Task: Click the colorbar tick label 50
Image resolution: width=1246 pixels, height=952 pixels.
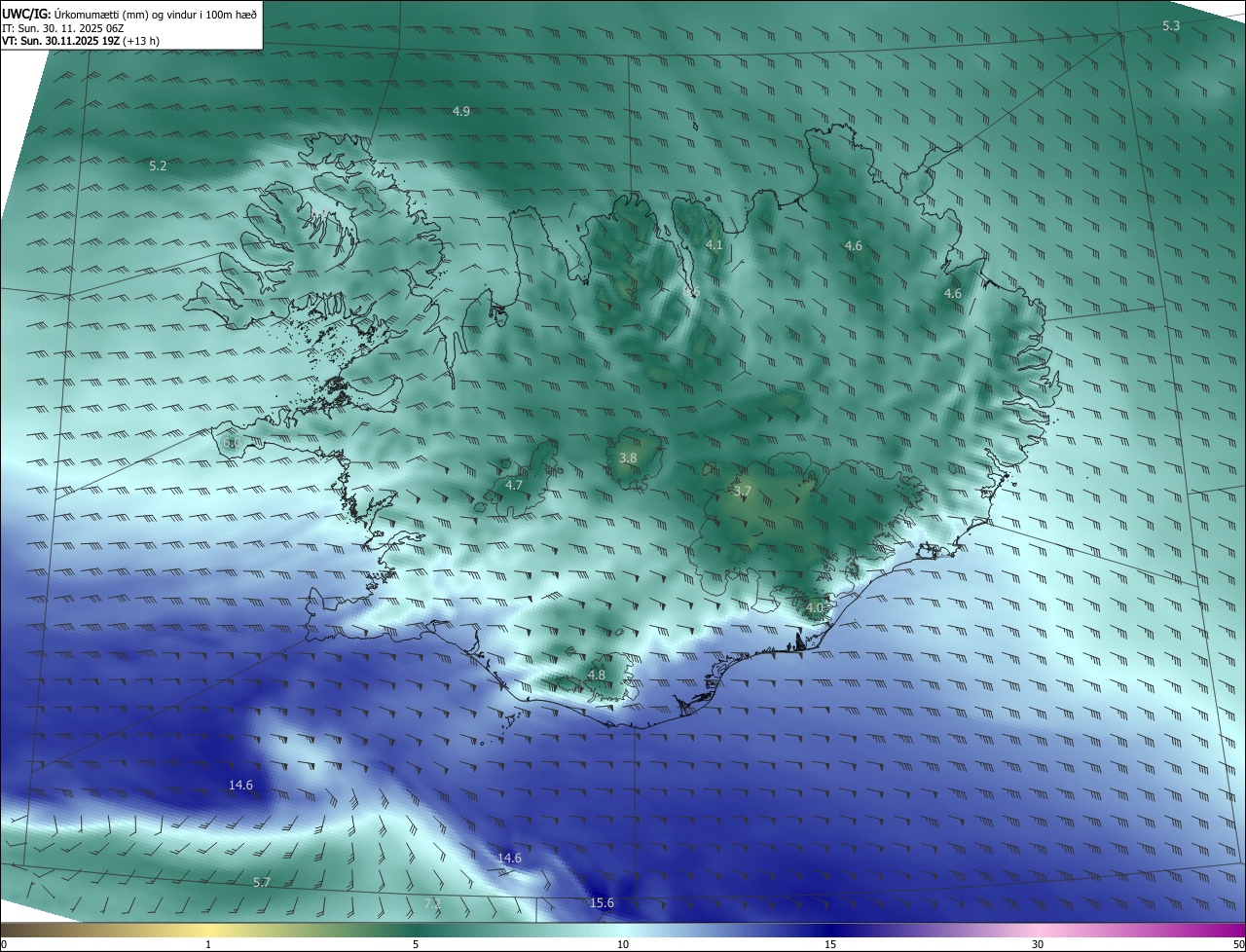Action: (1238, 945)
